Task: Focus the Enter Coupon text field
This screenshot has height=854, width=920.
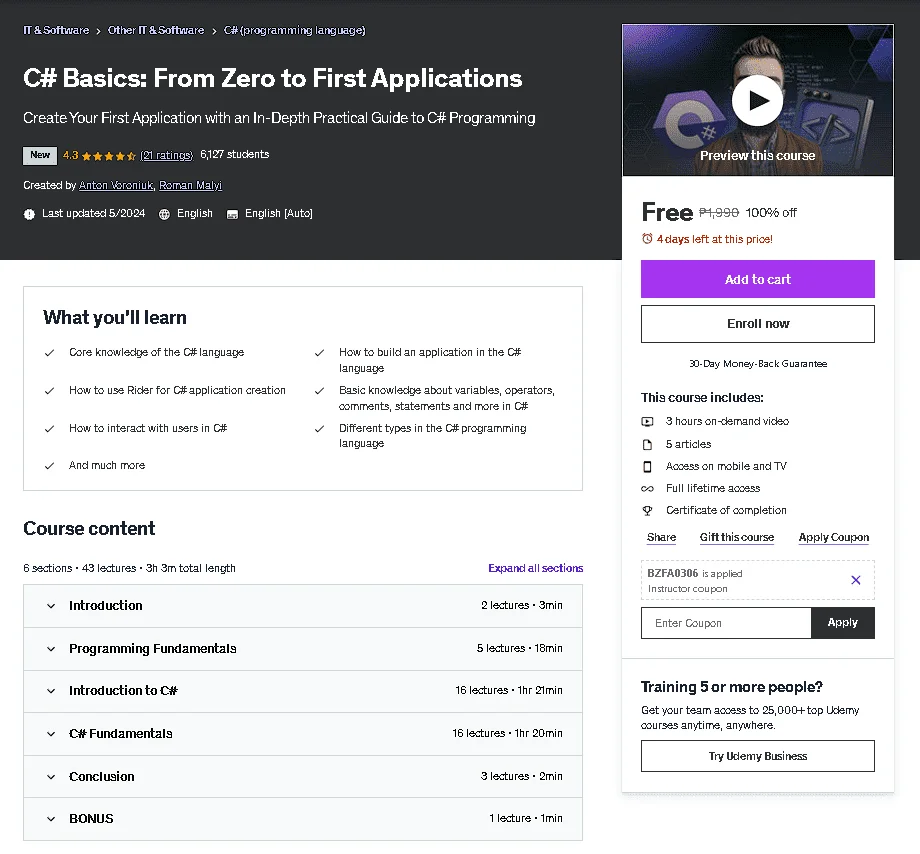Action: pyautogui.click(x=726, y=623)
